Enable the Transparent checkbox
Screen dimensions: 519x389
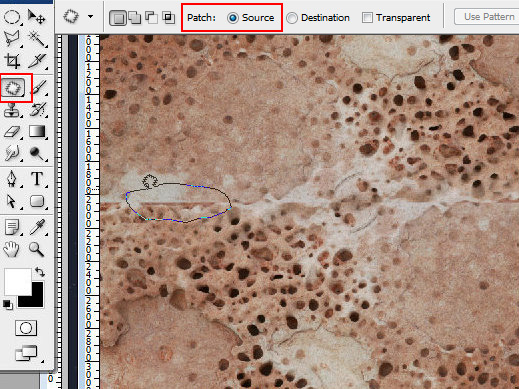tap(396, 18)
